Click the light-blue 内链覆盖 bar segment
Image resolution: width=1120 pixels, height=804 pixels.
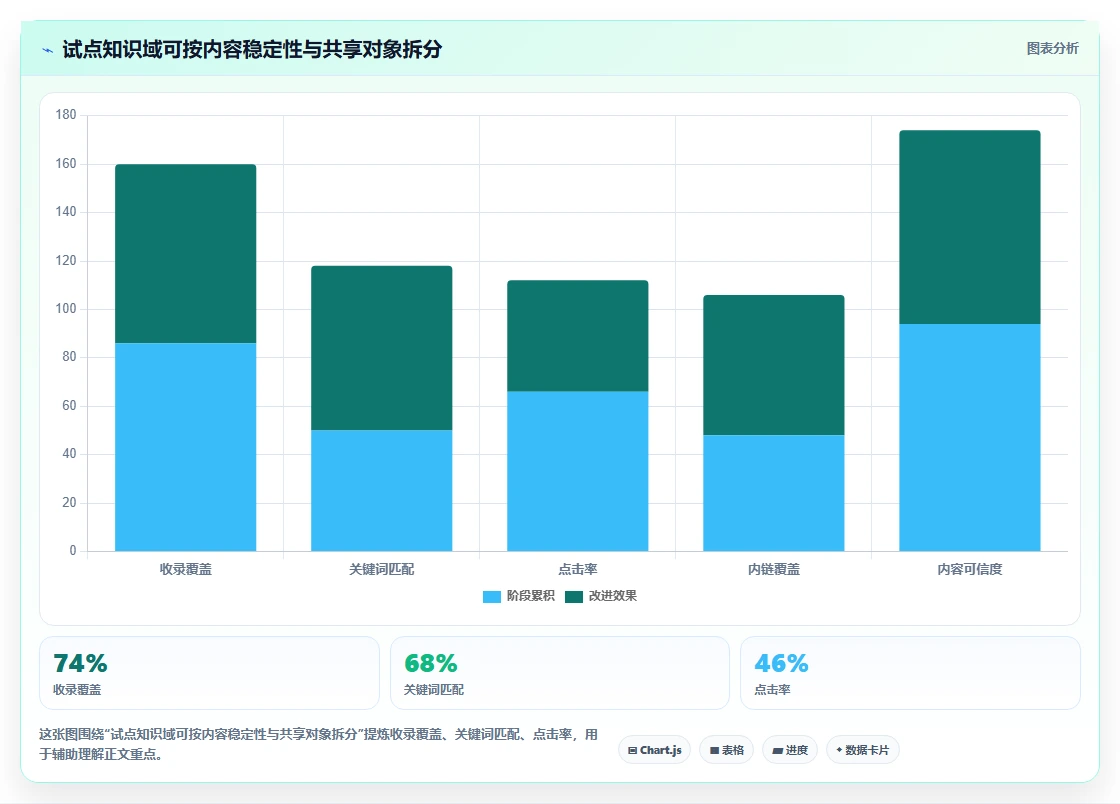774,493
